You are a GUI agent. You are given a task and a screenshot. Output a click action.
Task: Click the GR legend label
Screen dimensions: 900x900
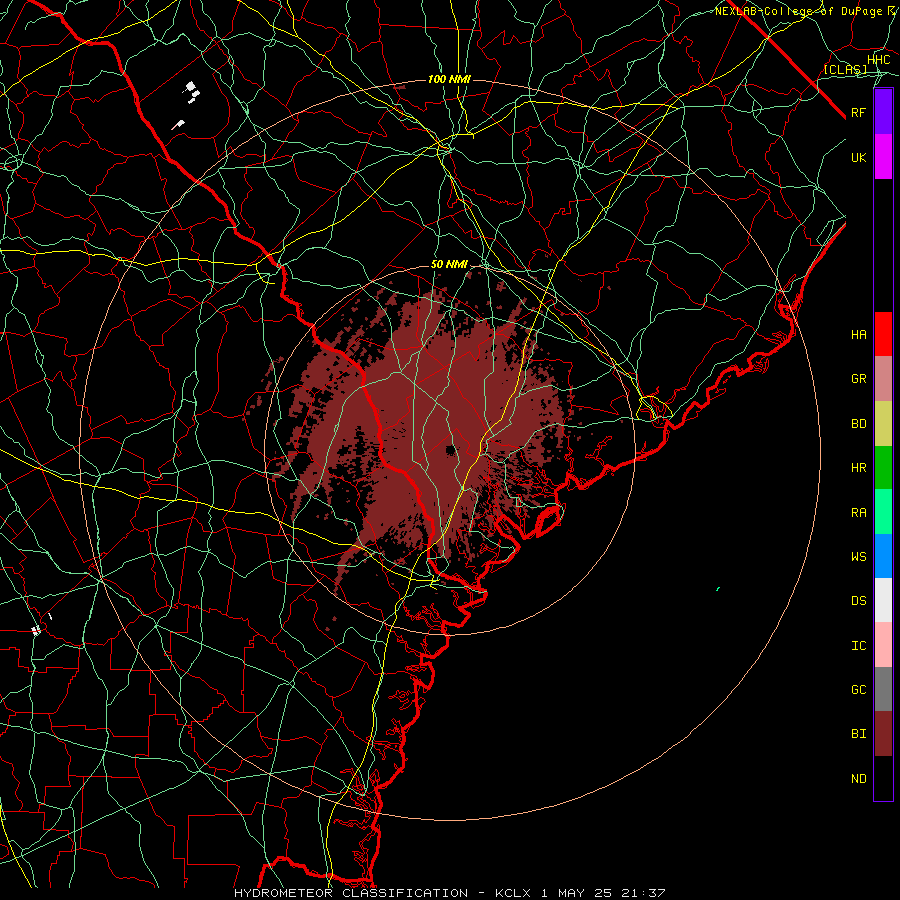859,379
